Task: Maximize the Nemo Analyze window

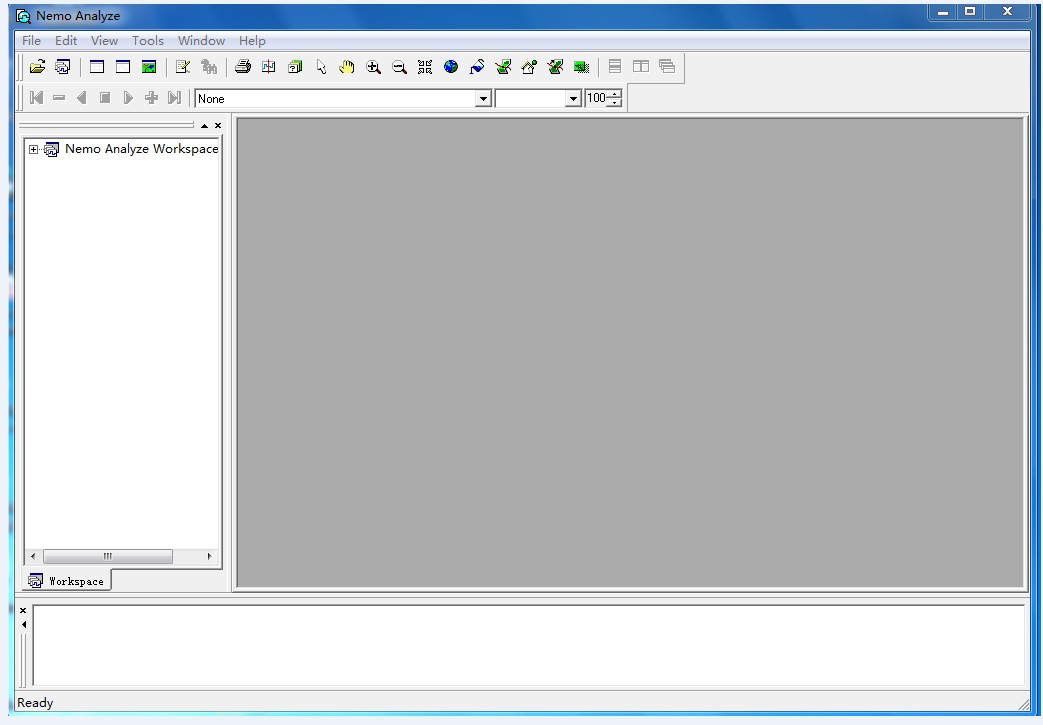Action: pyautogui.click(x=970, y=11)
